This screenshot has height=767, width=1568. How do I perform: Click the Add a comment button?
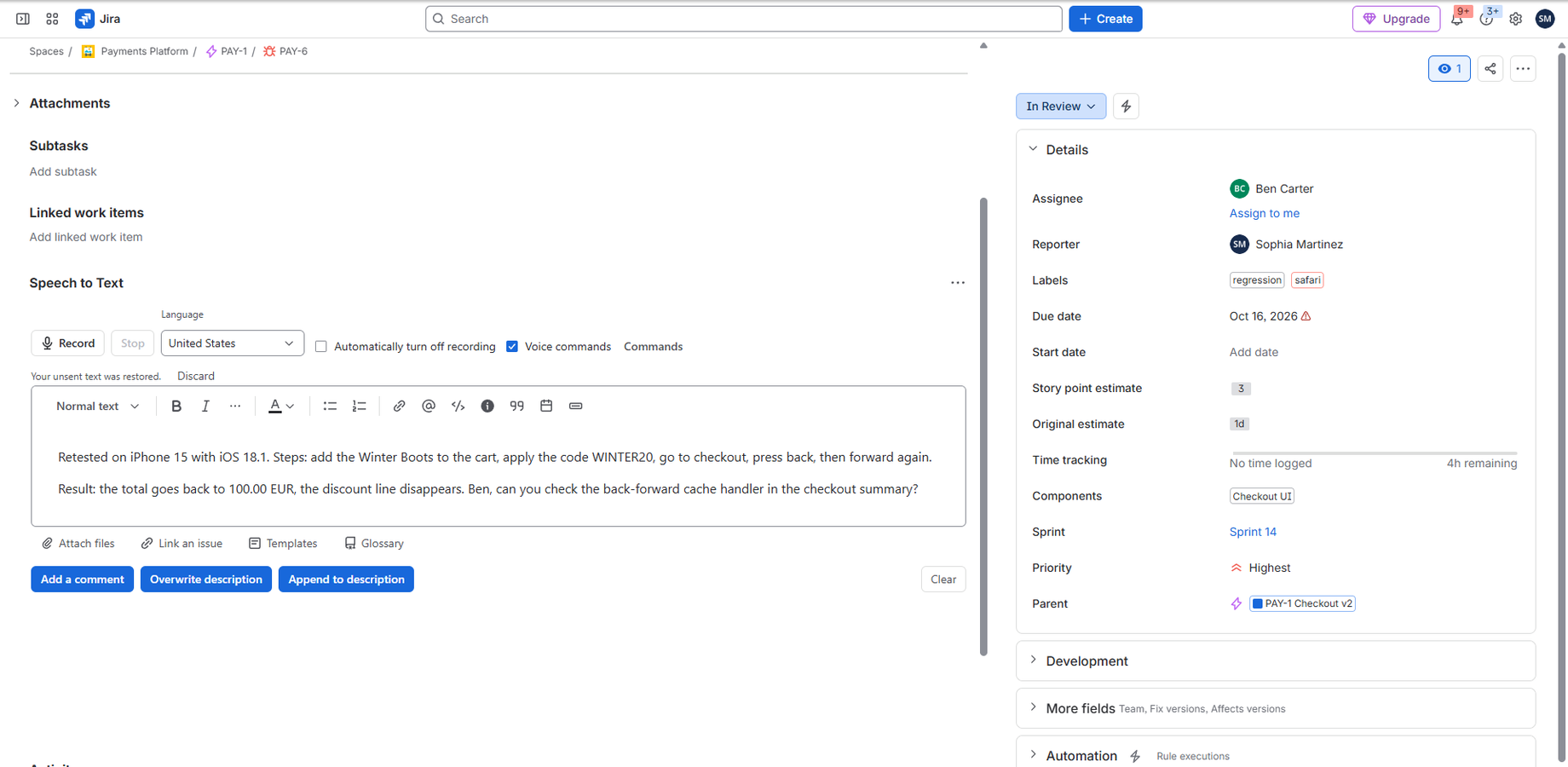coord(82,580)
